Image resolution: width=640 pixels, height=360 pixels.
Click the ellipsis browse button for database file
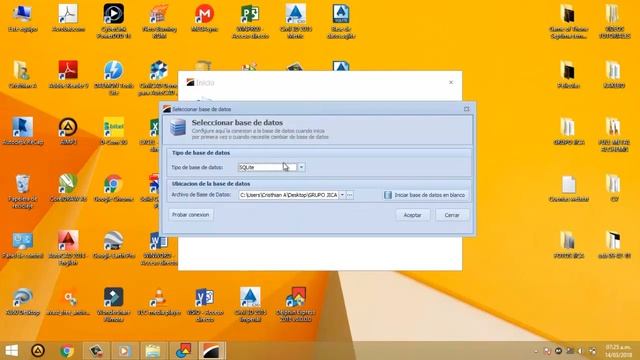coord(350,195)
